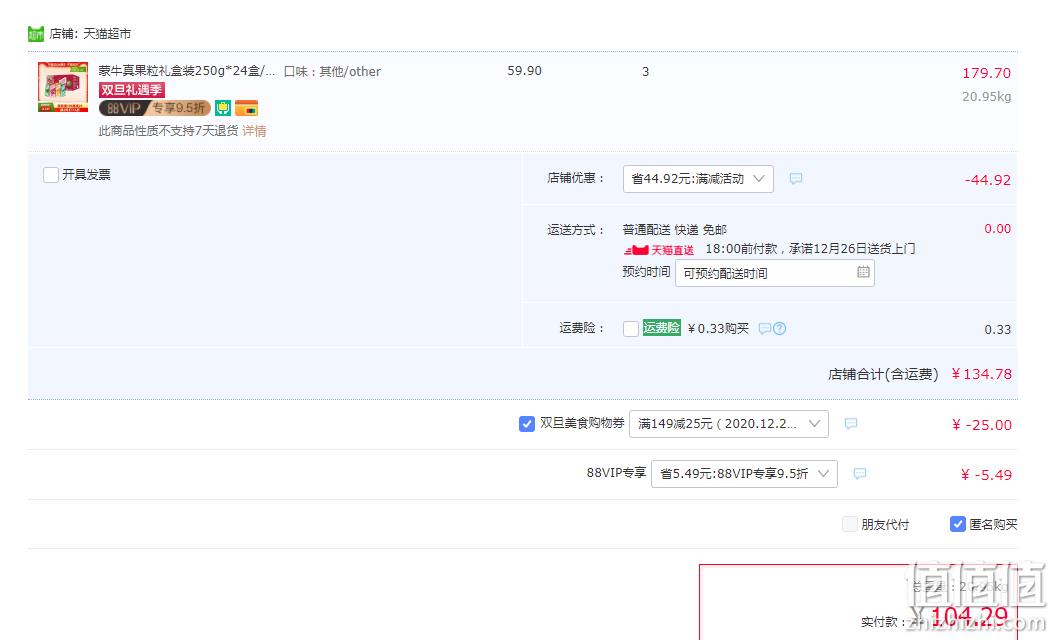This screenshot has height=640, width=1055.
Task: Click the product title 蒙牛真果粒礼盒装
Action: click(186, 71)
